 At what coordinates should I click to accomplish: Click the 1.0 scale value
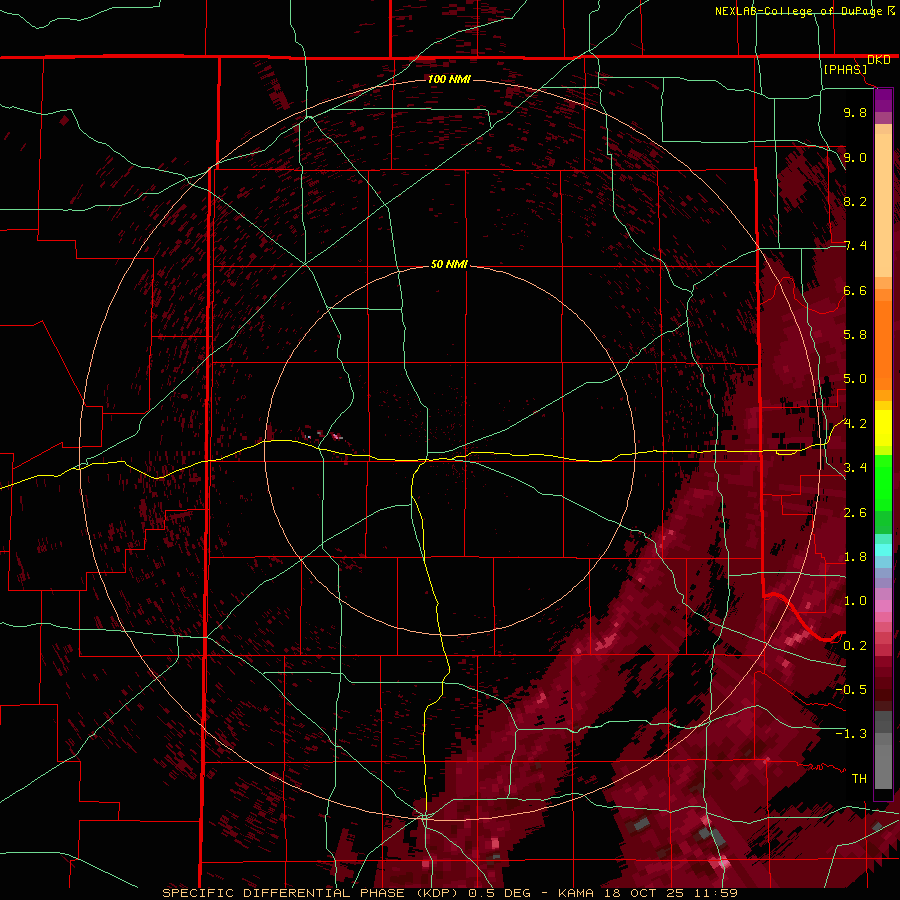point(855,601)
